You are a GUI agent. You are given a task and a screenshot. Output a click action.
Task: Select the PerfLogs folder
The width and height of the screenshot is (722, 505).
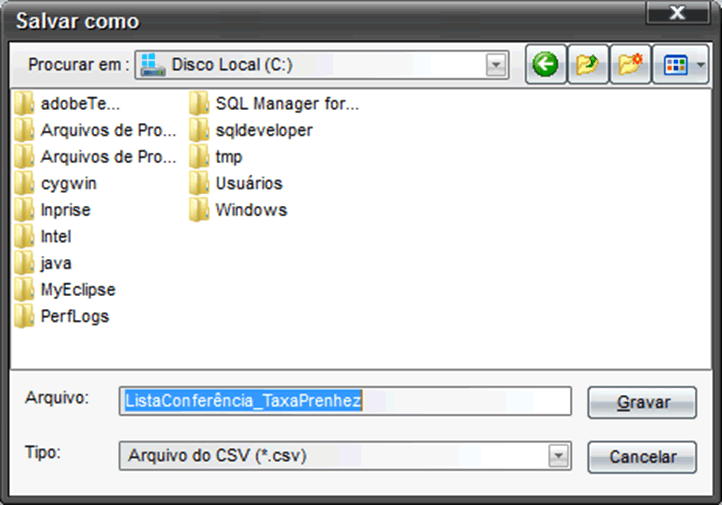[x=62, y=316]
